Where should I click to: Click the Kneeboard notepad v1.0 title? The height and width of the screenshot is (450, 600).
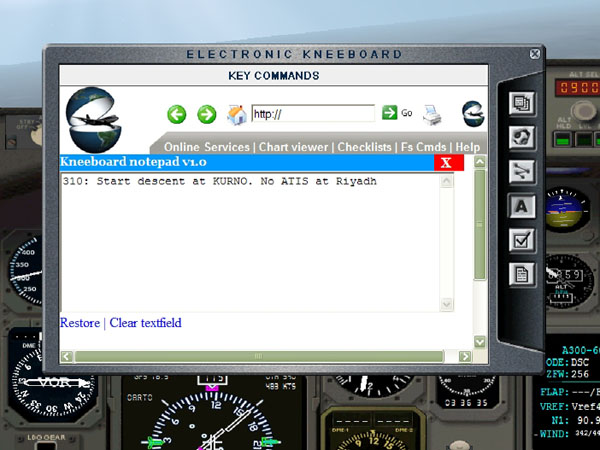[x=133, y=162]
